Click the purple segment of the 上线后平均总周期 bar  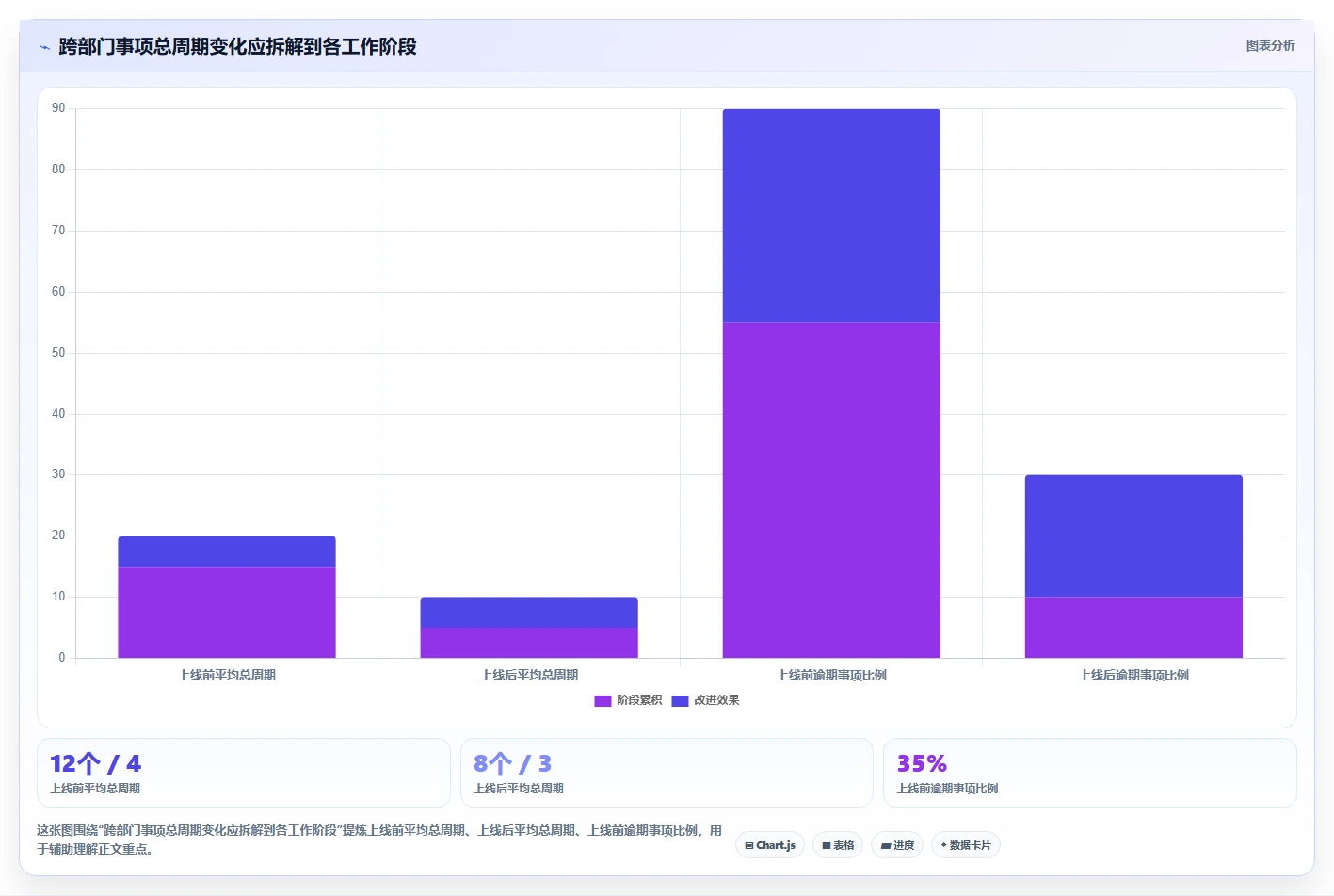529,643
